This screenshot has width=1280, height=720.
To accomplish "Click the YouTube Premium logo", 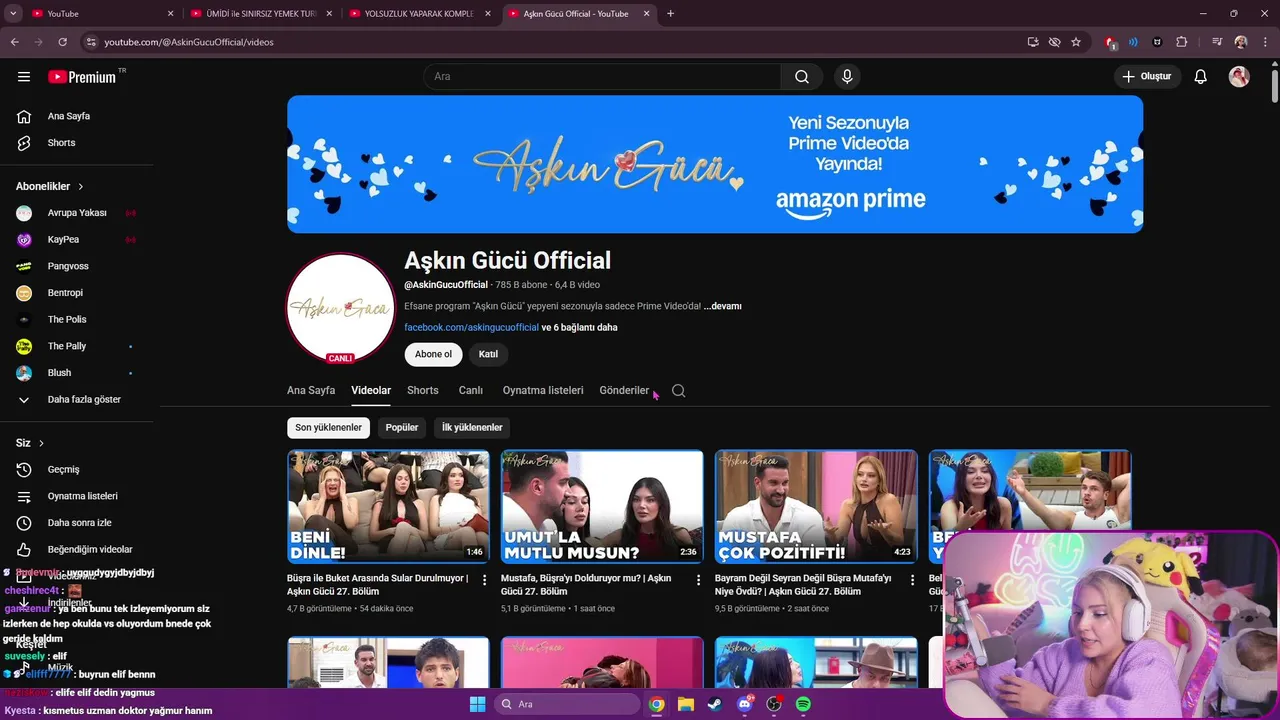I will (x=82, y=77).
